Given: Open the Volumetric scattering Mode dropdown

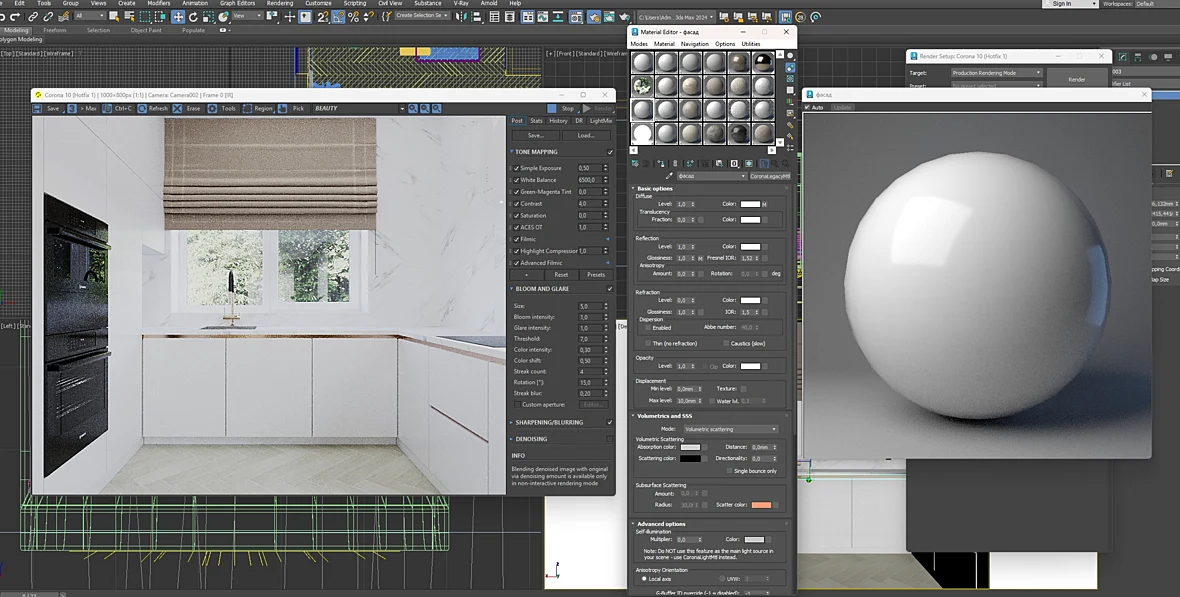Looking at the screenshot, I should [x=730, y=429].
